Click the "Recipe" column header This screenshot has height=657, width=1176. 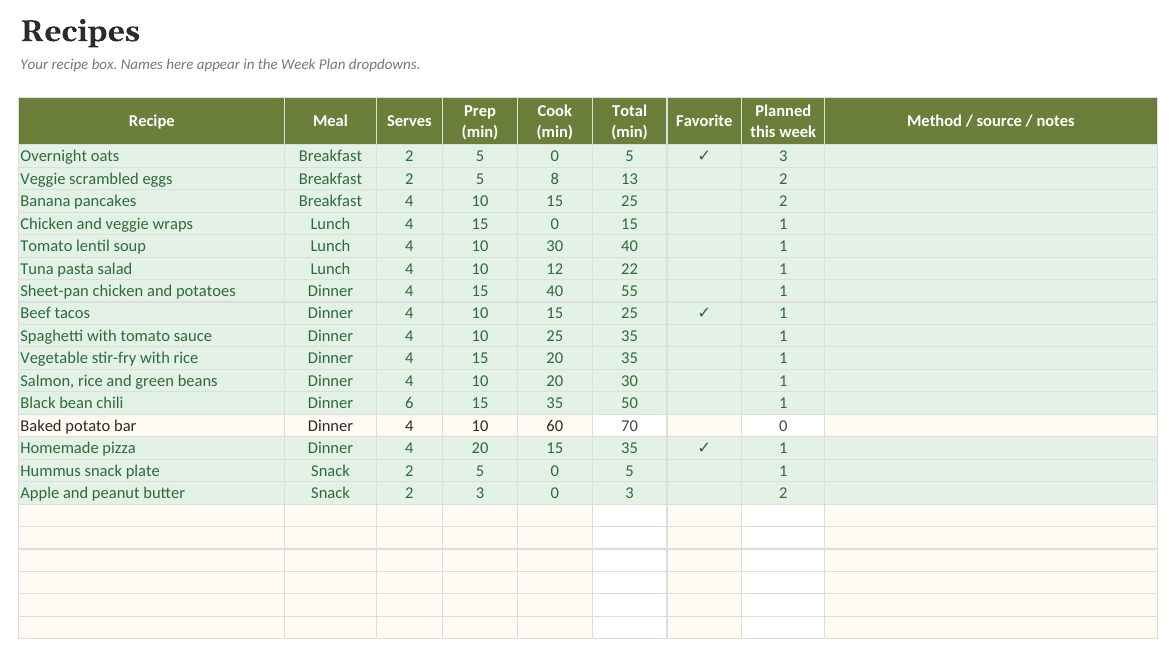pyautogui.click(x=152, y=121)
